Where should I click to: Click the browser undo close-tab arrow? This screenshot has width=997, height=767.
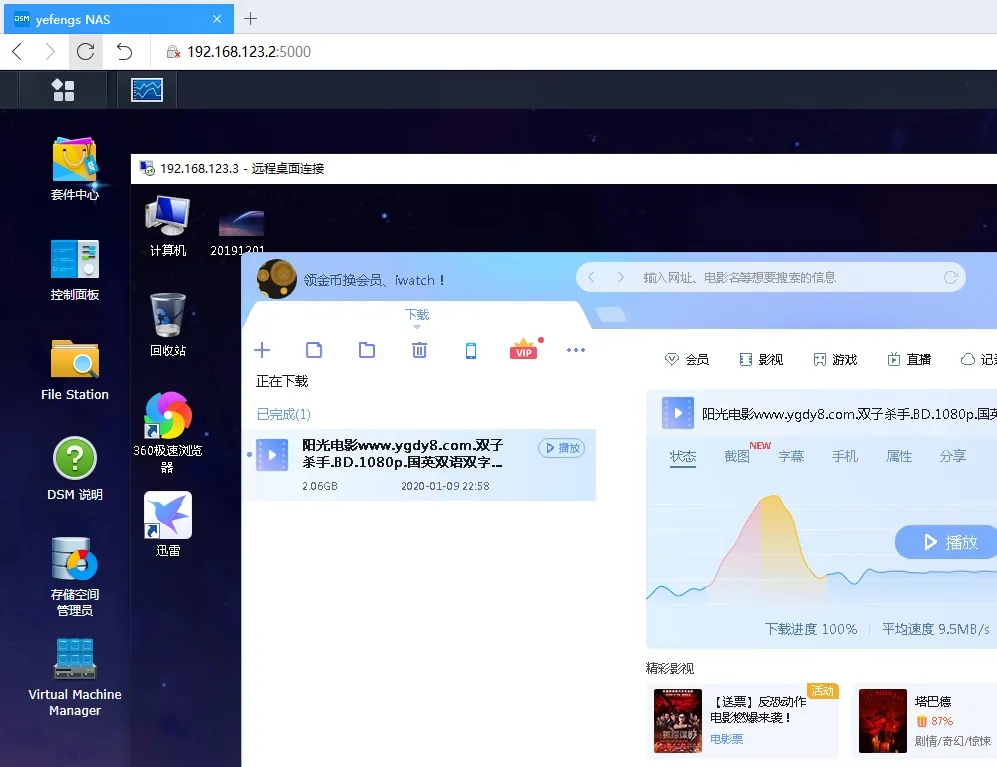(125, 52)
